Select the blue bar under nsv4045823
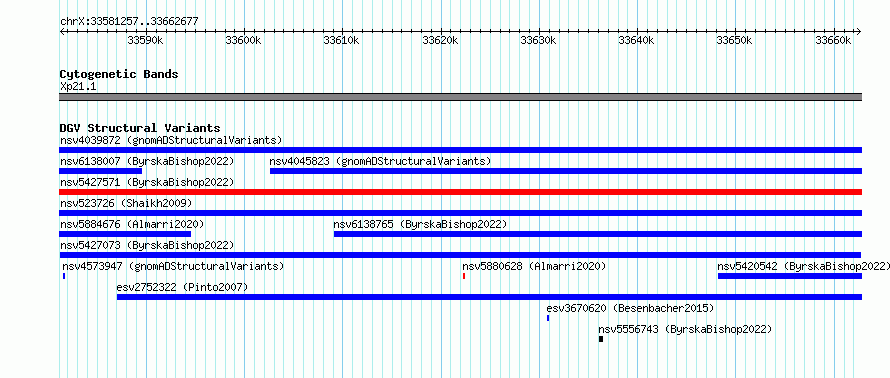Viewport: 890px width, 378px height. (x=566, y=171)
